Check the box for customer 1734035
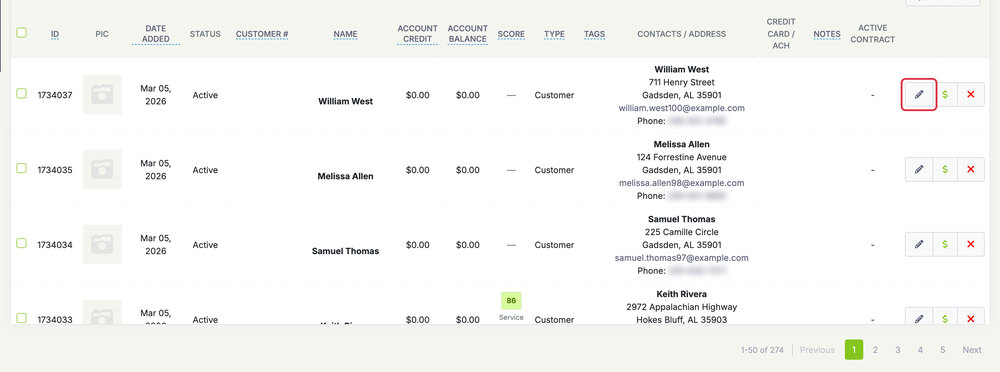 (21, 168)
